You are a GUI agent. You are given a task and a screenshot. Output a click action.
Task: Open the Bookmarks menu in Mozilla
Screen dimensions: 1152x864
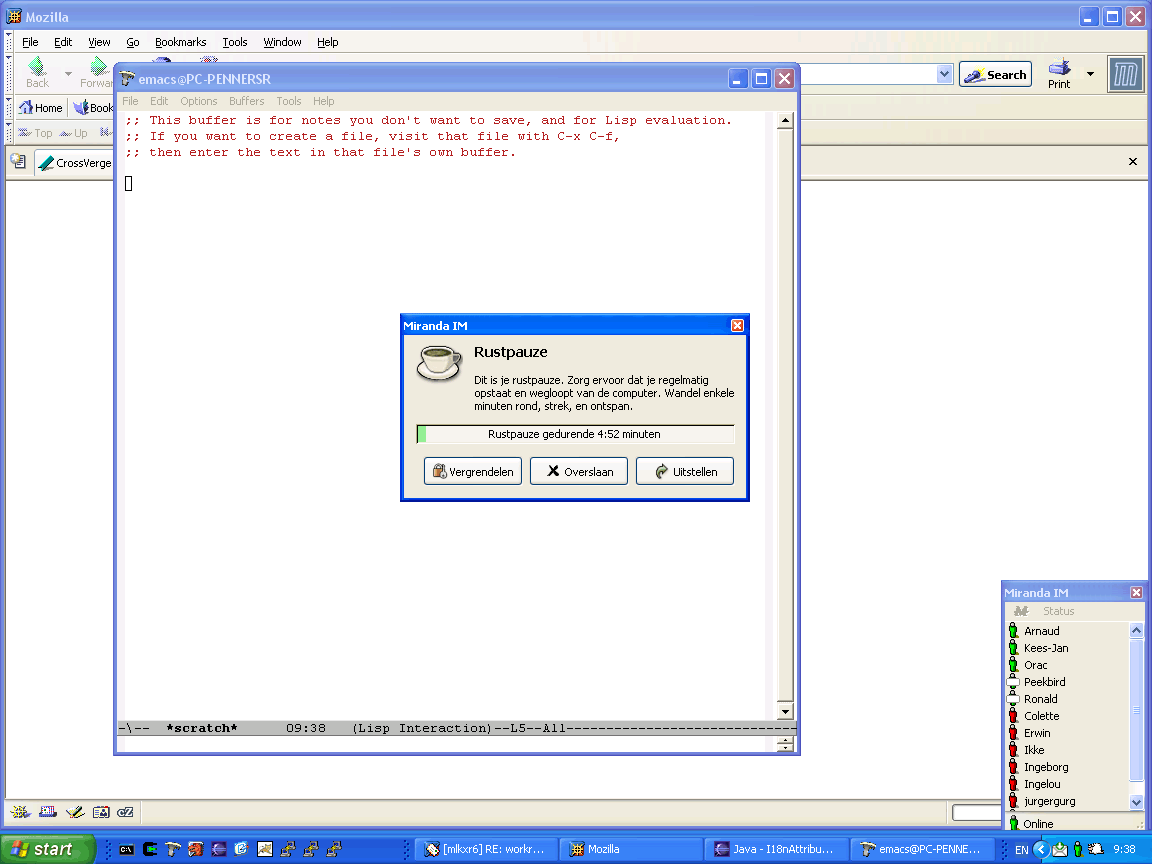point(180,42)
